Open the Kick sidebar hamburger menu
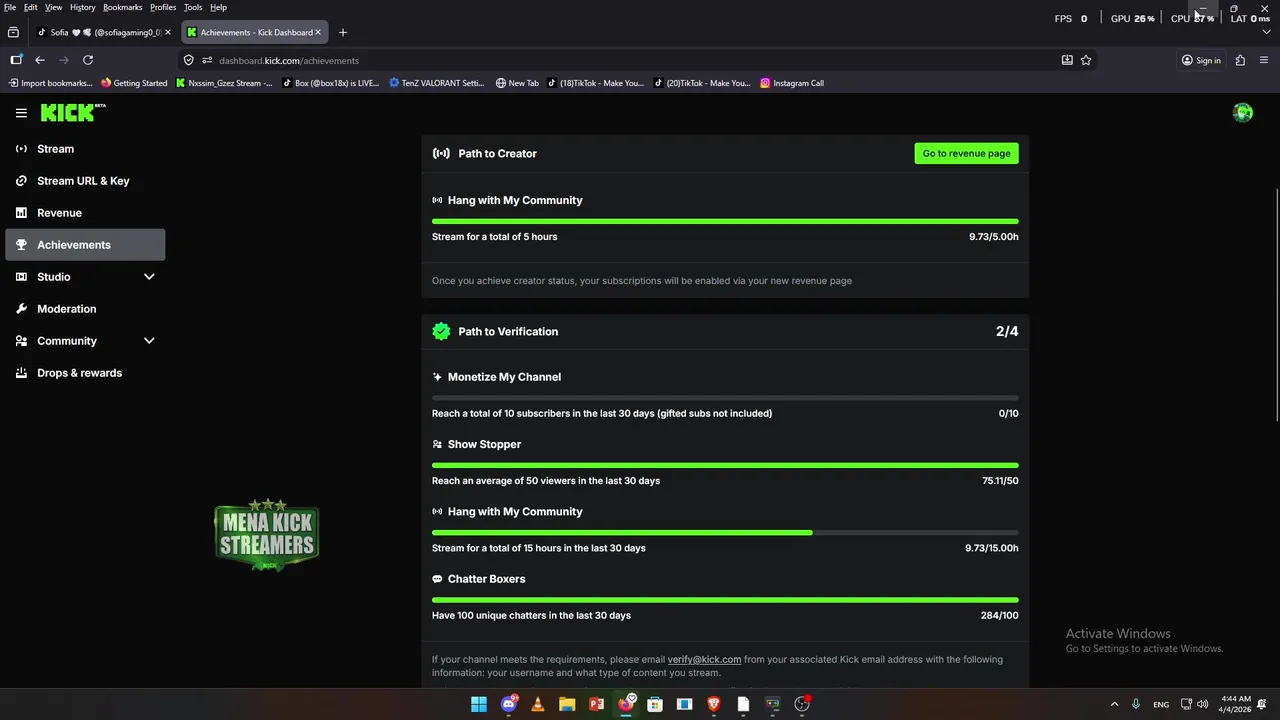 (21, 113)
